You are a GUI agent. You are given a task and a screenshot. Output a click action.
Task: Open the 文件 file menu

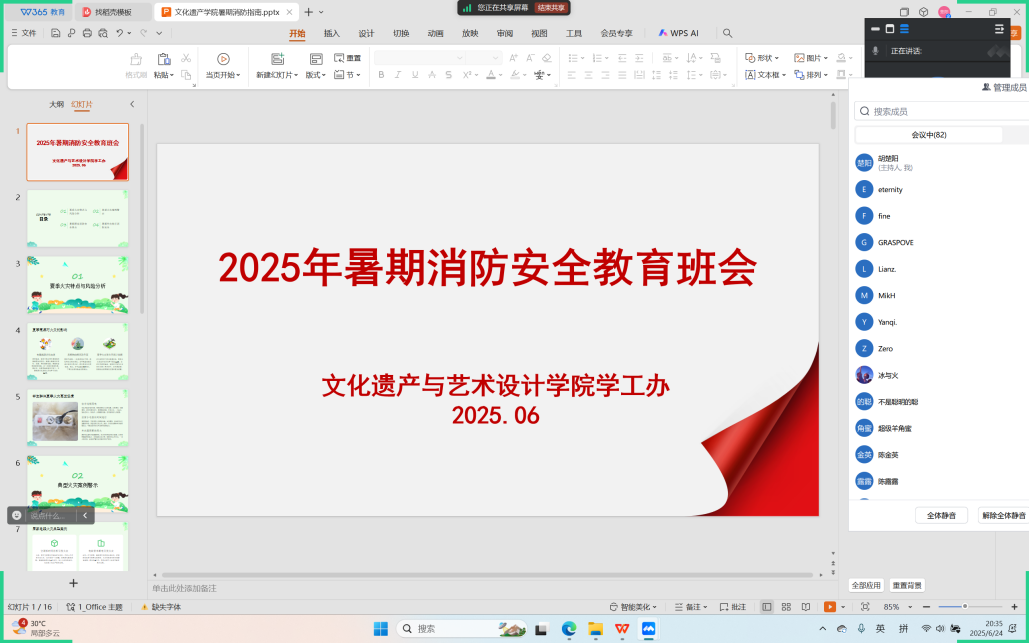click(24, 33)
